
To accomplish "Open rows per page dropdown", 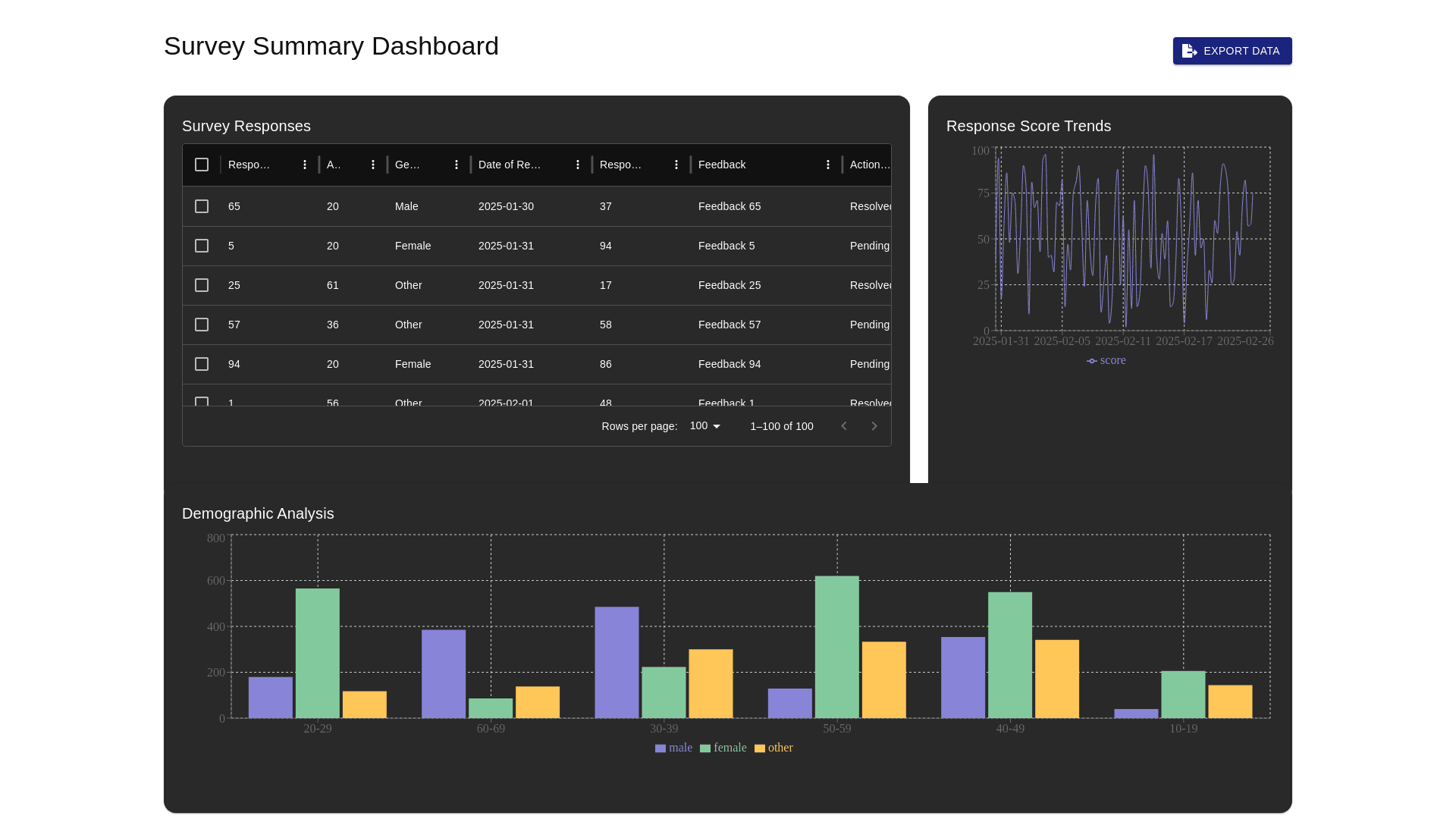I will [705, 426].
